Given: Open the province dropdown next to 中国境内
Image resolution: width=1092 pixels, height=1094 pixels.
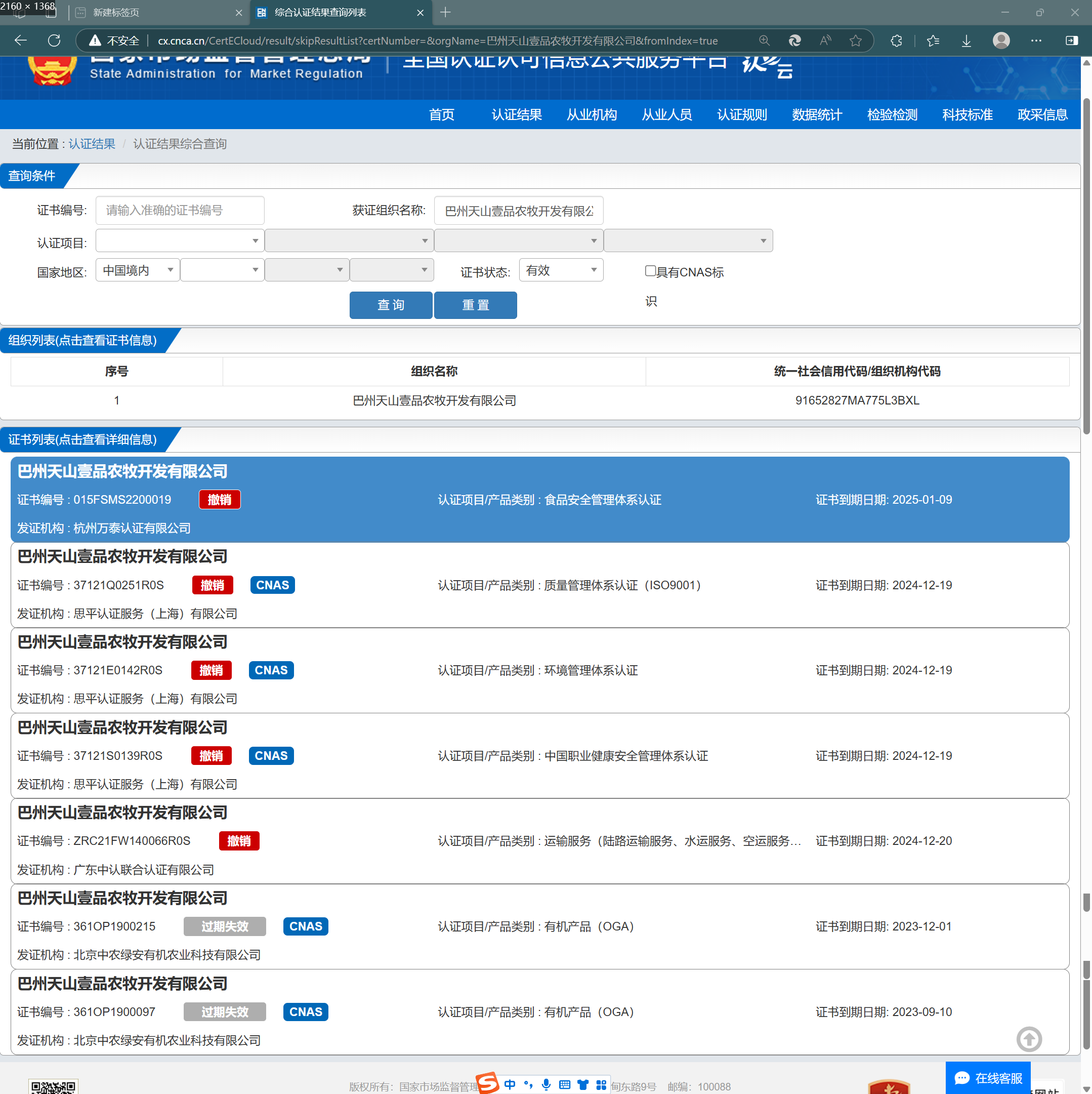Looking at the screenshot, I should pyautogui.click(x=222, y=270).
